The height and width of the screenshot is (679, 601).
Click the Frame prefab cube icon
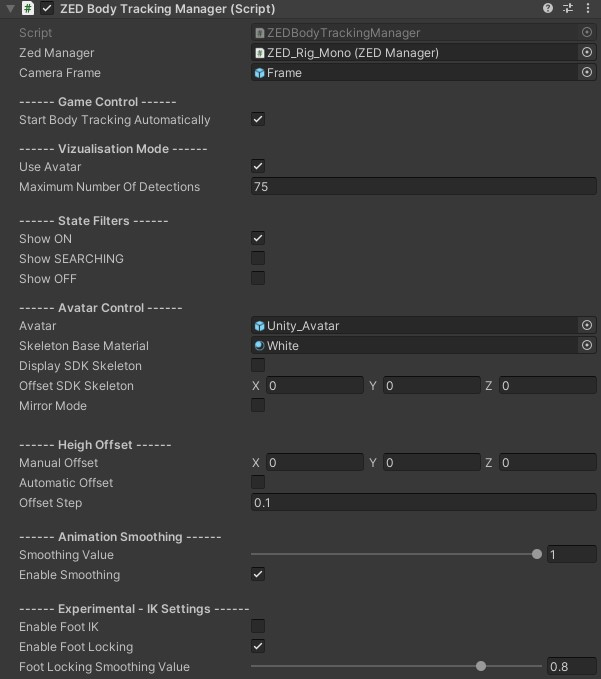click(x=259, y=73)
